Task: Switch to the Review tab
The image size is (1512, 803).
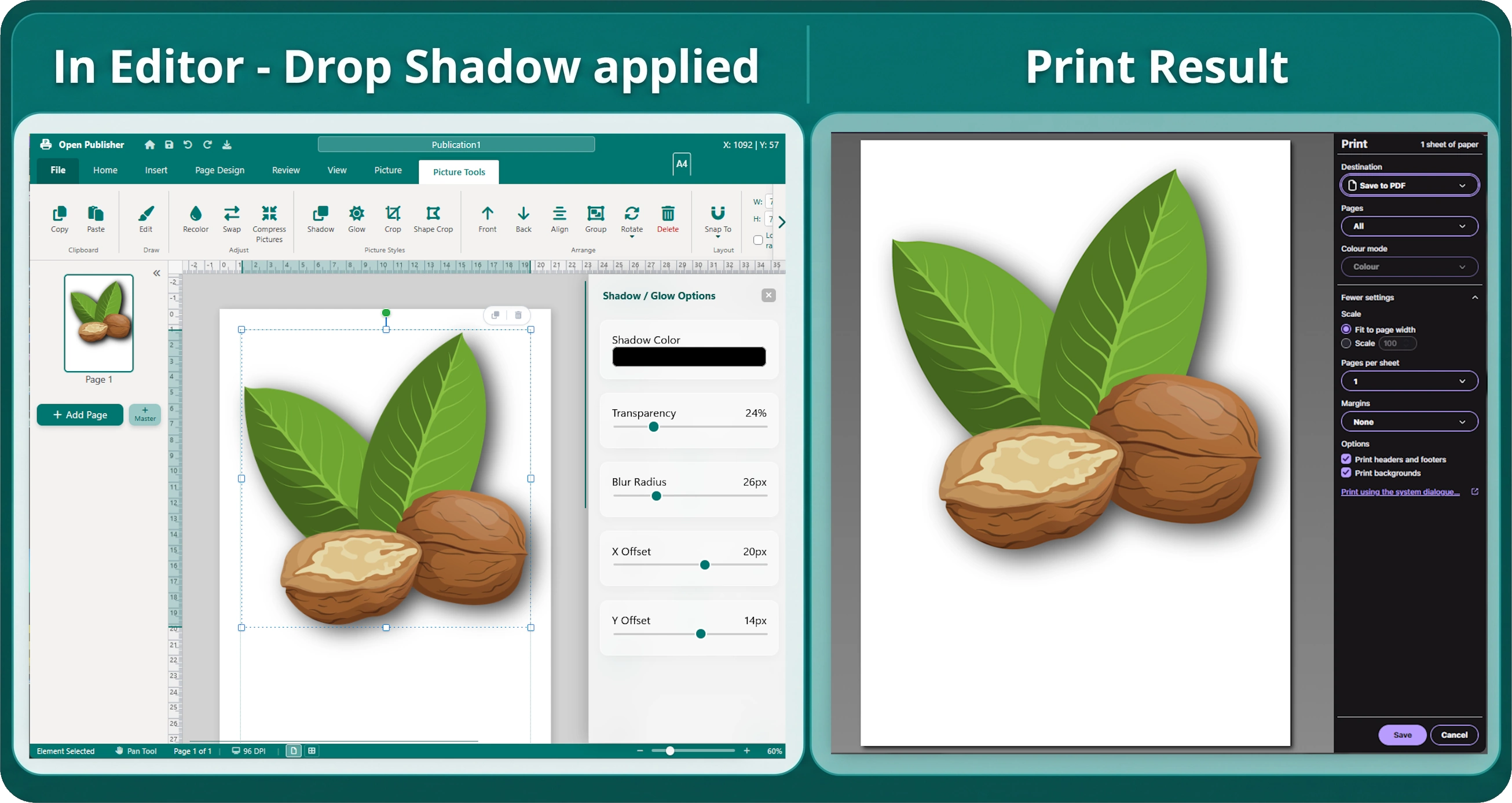Action: (x=286, y=170)
